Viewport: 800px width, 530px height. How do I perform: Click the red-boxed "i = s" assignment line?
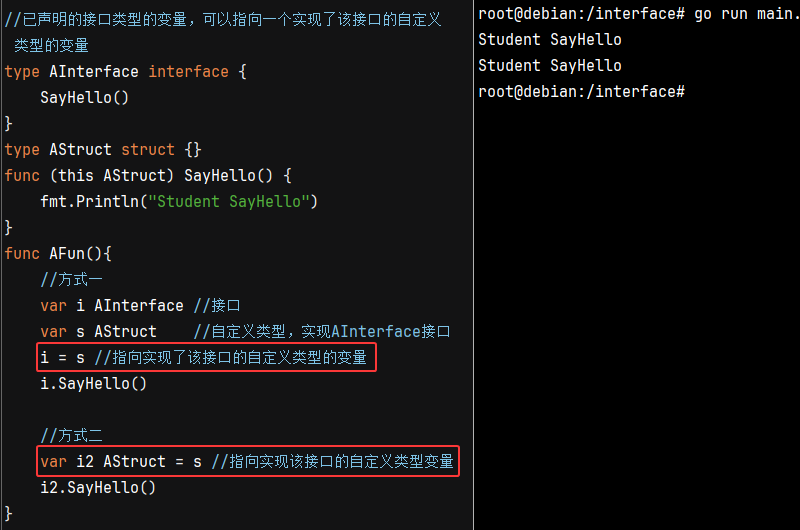[x=205, y=358]
